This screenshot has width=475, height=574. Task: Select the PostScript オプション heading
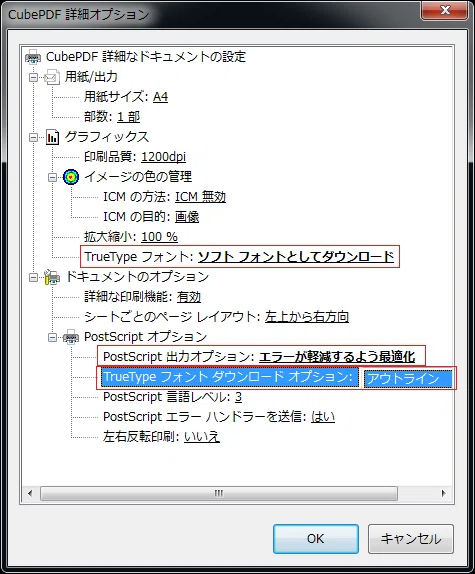coord(146,337)
